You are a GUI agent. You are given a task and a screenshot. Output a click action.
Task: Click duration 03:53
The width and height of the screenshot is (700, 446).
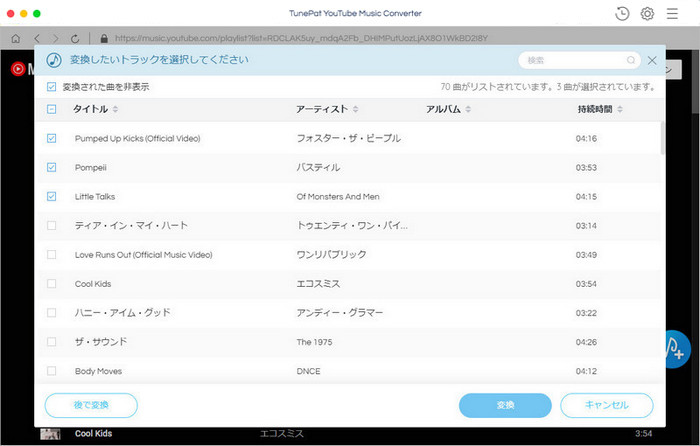[586, 167]
